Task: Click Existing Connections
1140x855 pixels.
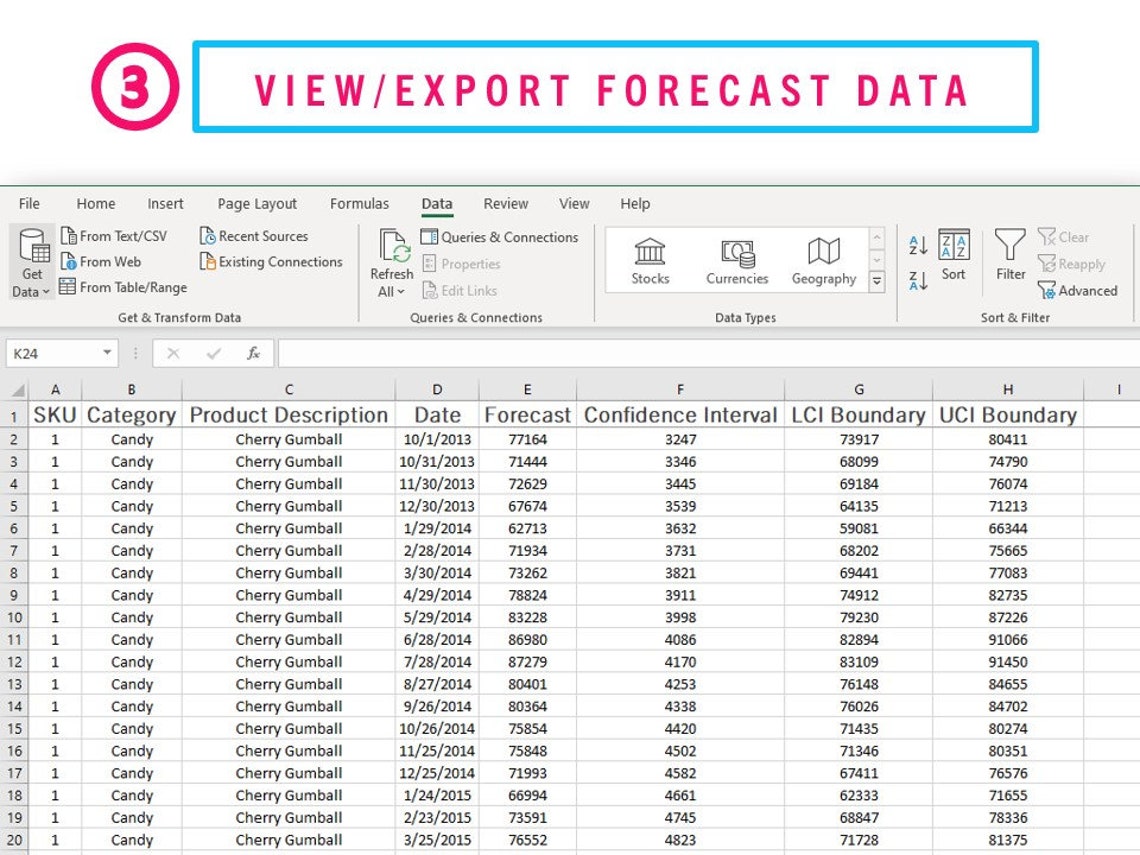Action: [271, 262]
